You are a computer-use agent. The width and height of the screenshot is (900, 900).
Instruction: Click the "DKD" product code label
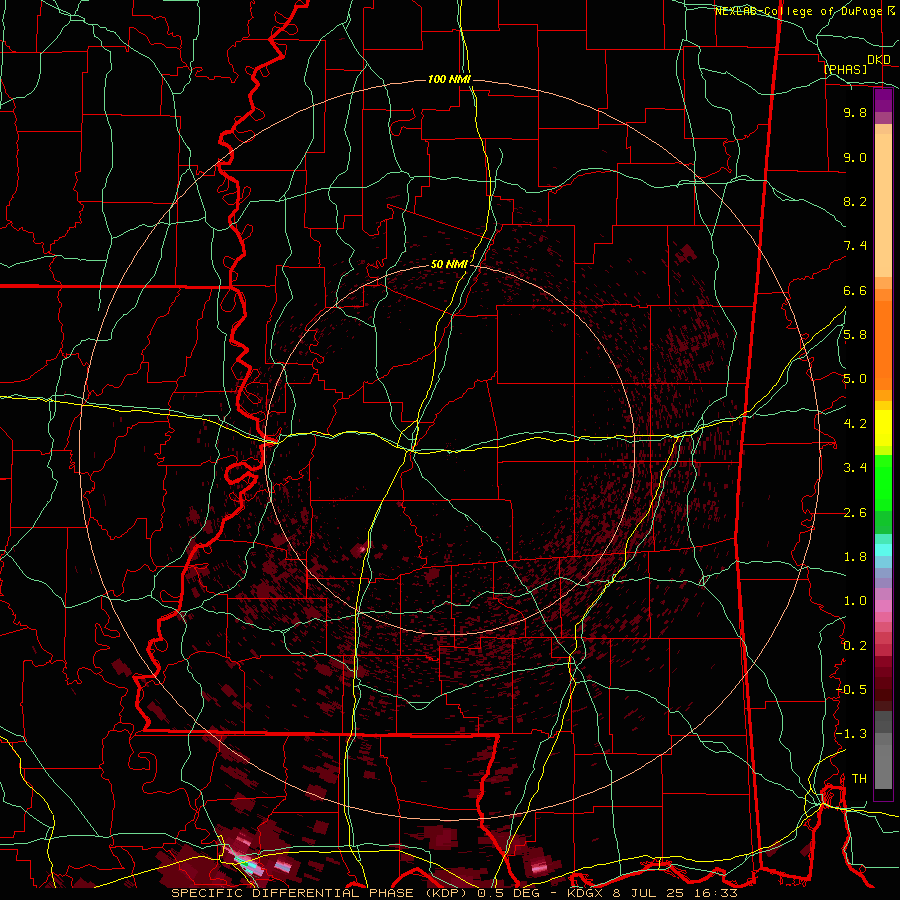click(879, 60)
